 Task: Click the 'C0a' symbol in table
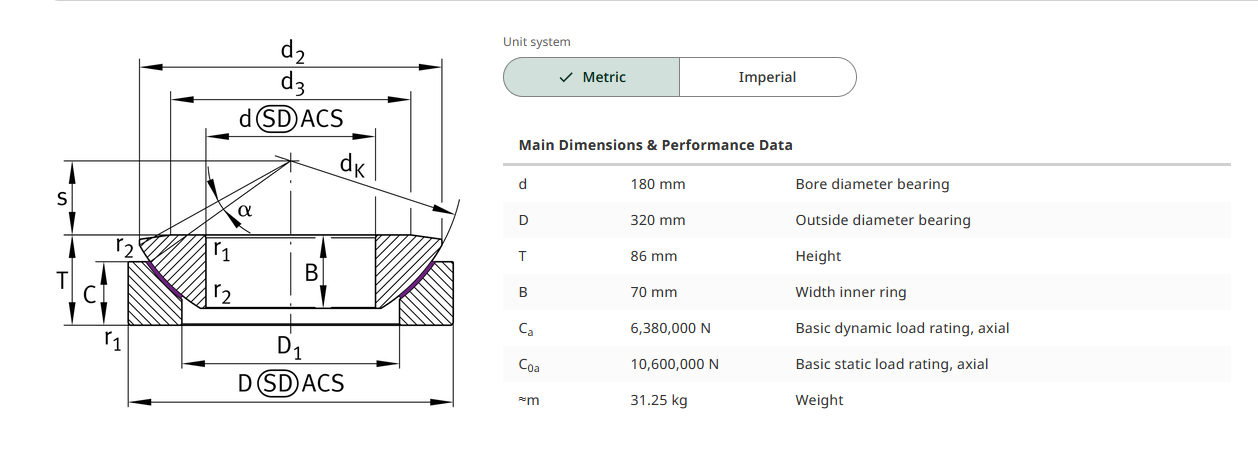(529, 365)
